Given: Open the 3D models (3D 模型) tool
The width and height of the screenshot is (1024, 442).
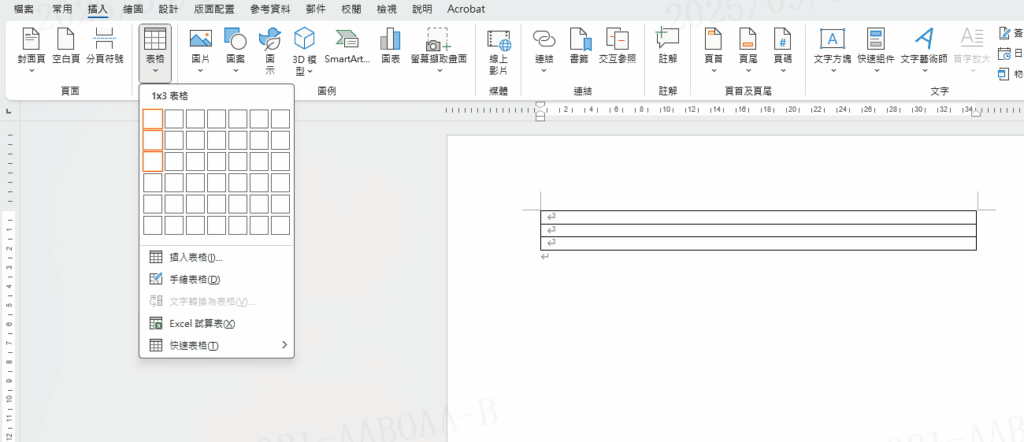Looking at the screenshot, I should pos(305,48).
